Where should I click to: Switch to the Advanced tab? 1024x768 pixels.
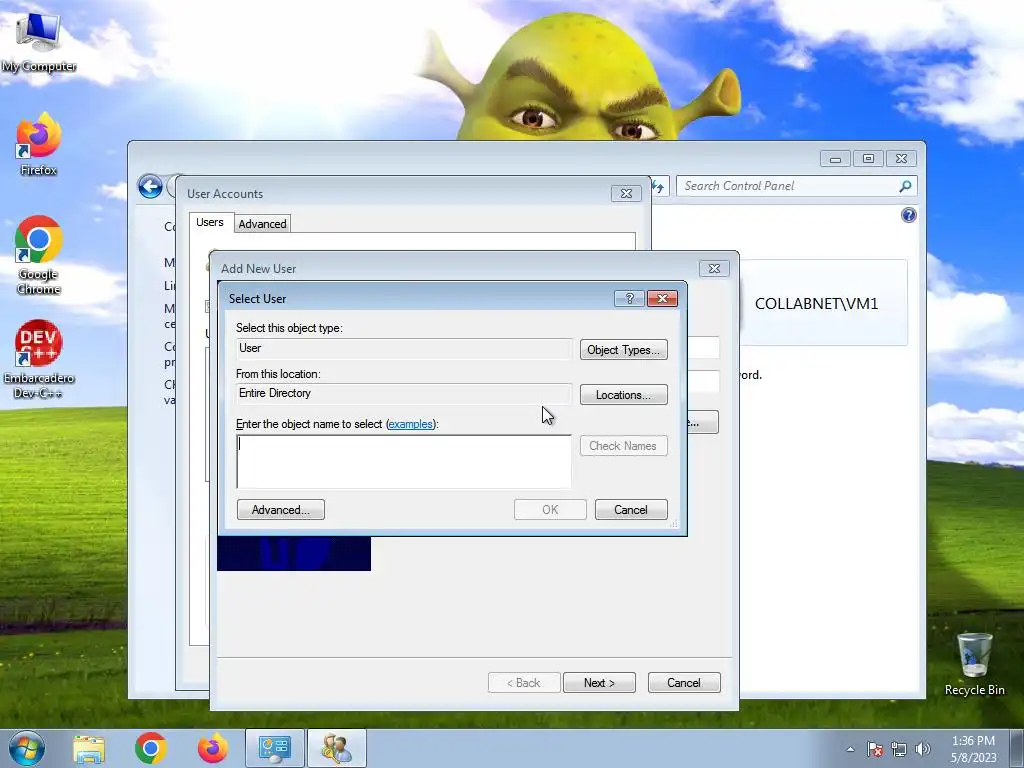(262, 223)
